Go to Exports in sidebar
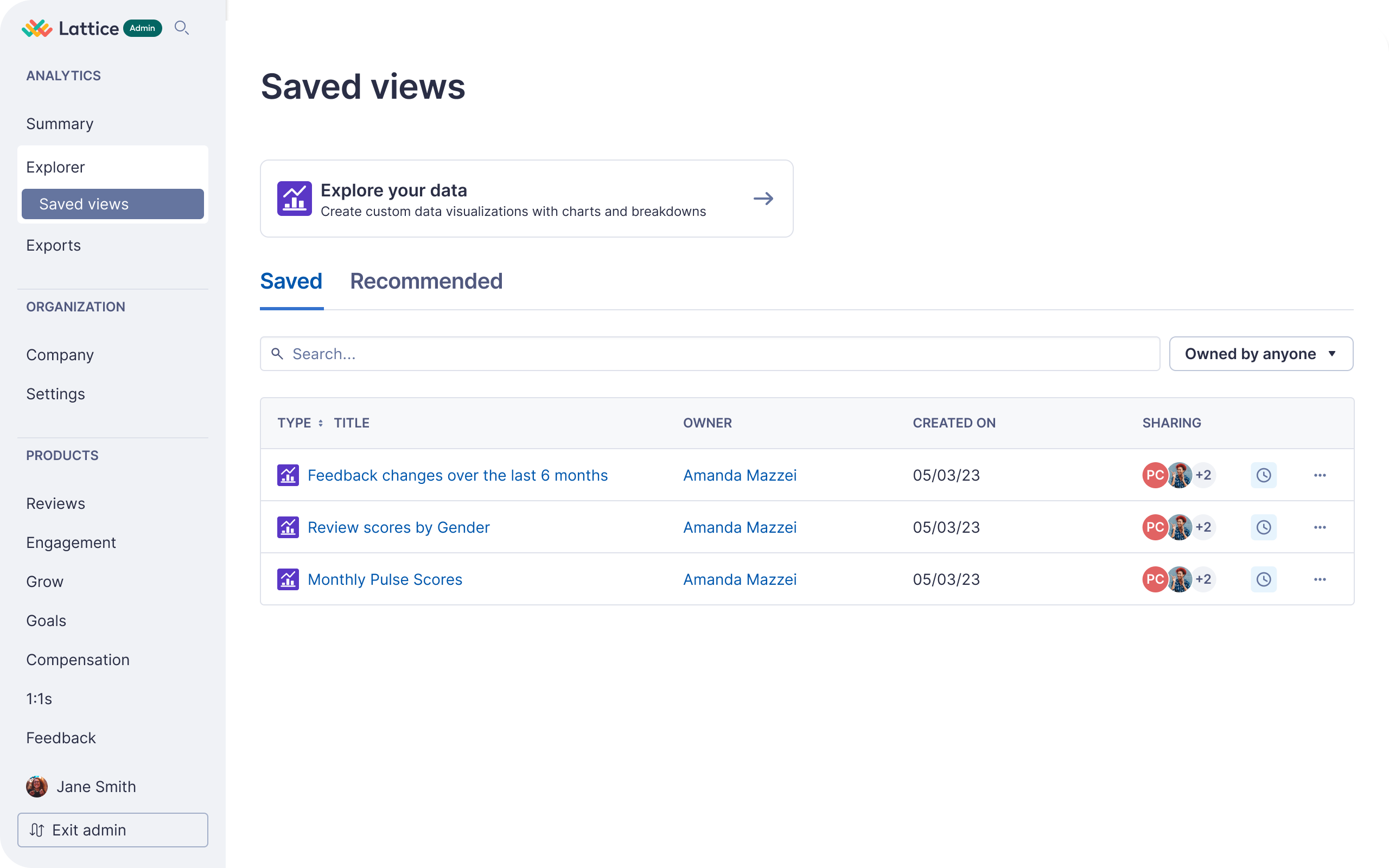The image size is (1389, 868). click(53, 245)
